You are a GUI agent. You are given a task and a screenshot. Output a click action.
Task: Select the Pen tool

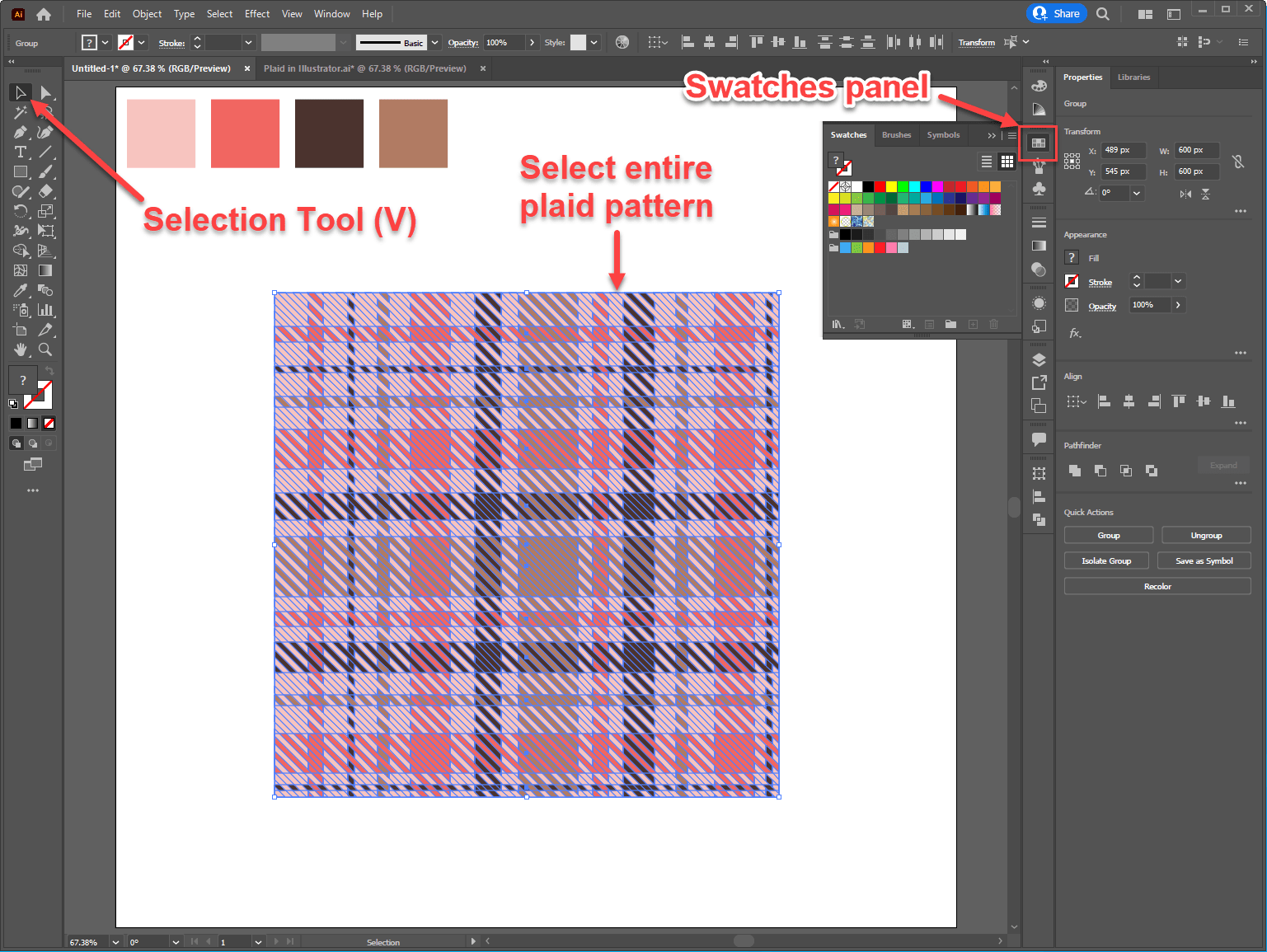point(21,132)
